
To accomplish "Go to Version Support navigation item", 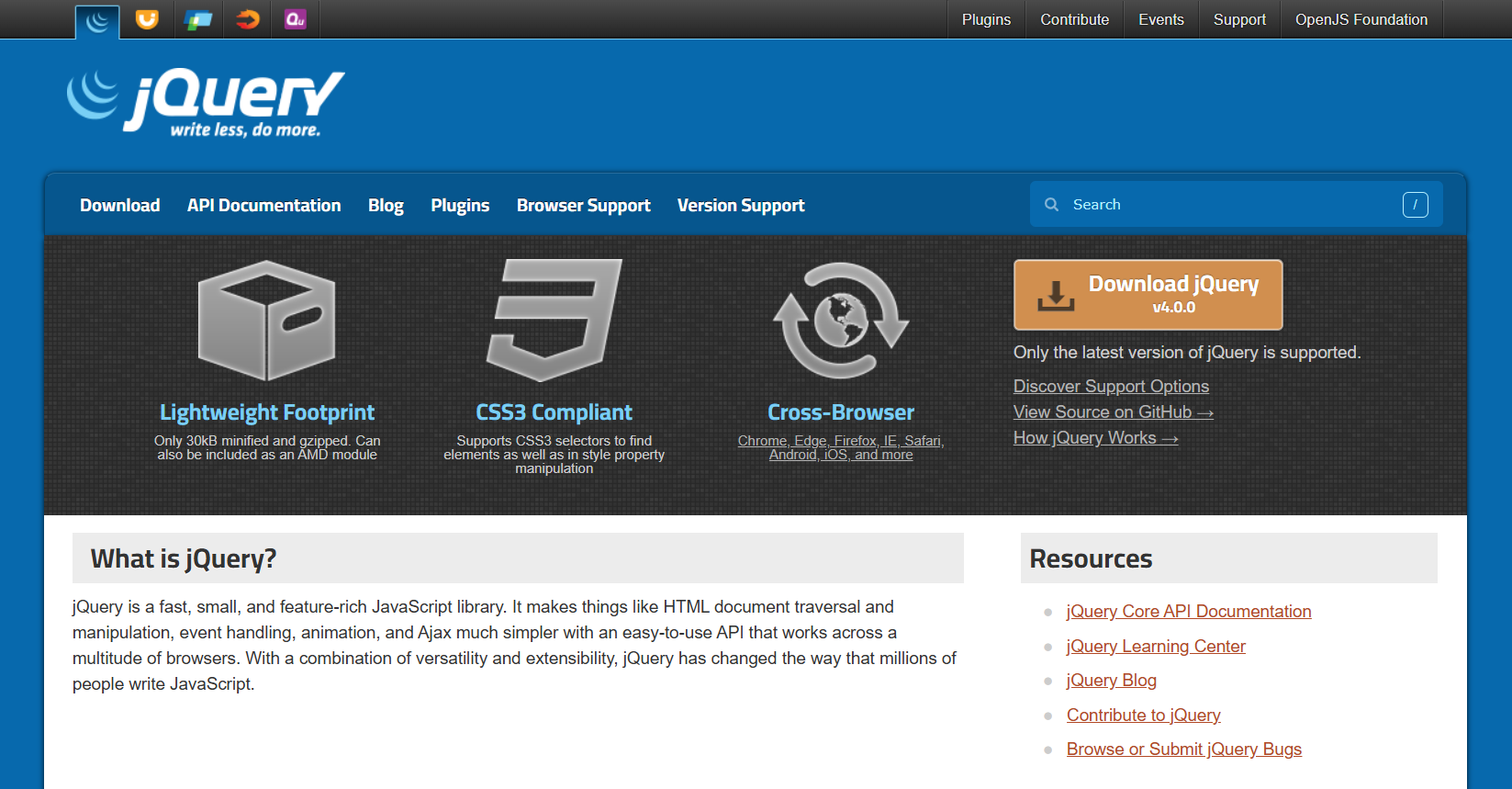I will [x=741, y=206].
